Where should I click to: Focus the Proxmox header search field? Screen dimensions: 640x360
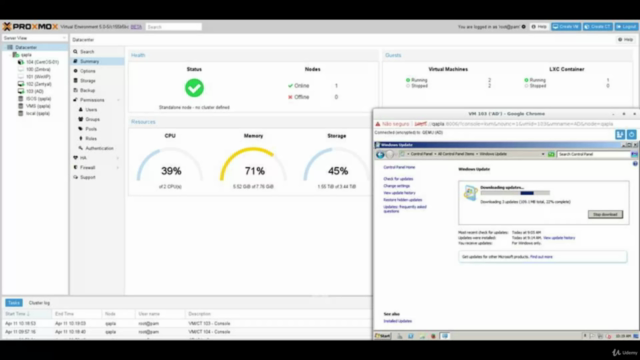(x=173, y=27)
